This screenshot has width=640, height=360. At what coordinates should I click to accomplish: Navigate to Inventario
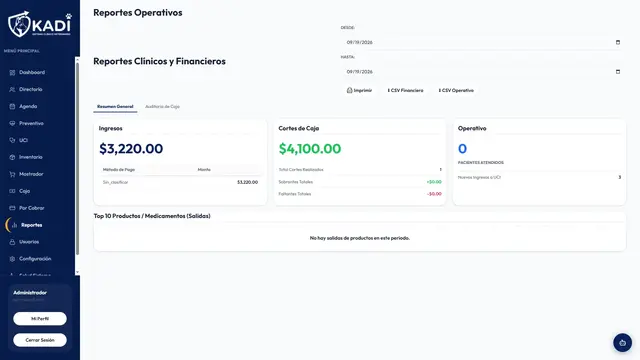tap(31, 157)
